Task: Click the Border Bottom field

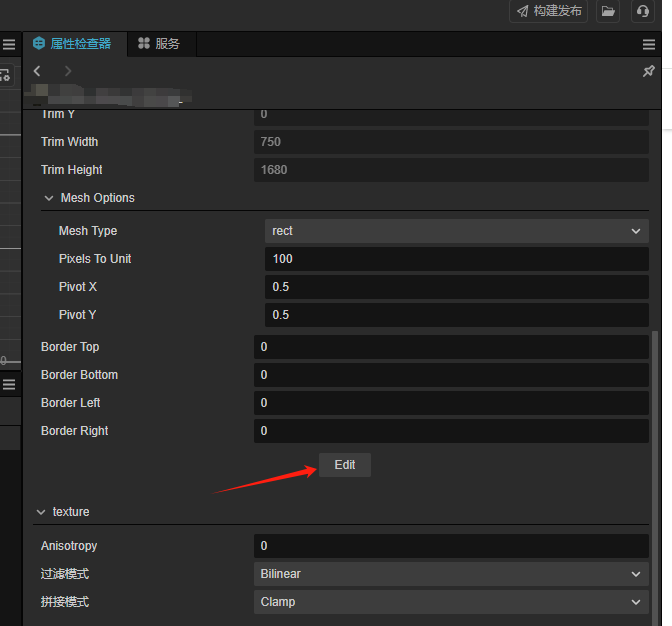Action: coord(451,375)
